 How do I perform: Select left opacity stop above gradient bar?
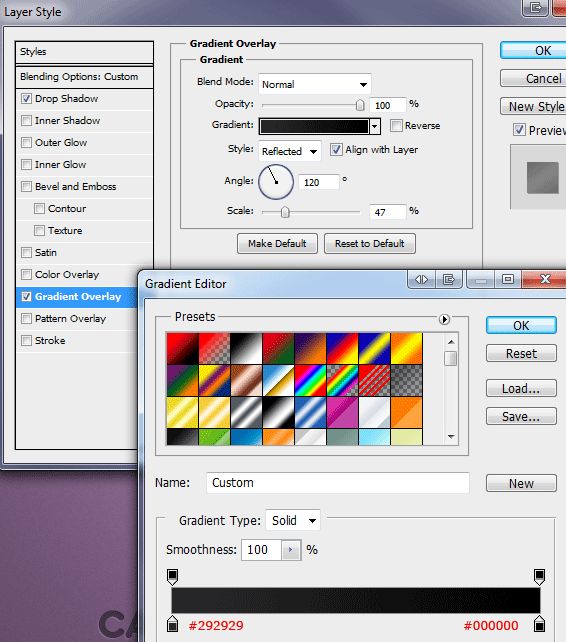click(x=172, y=577)
